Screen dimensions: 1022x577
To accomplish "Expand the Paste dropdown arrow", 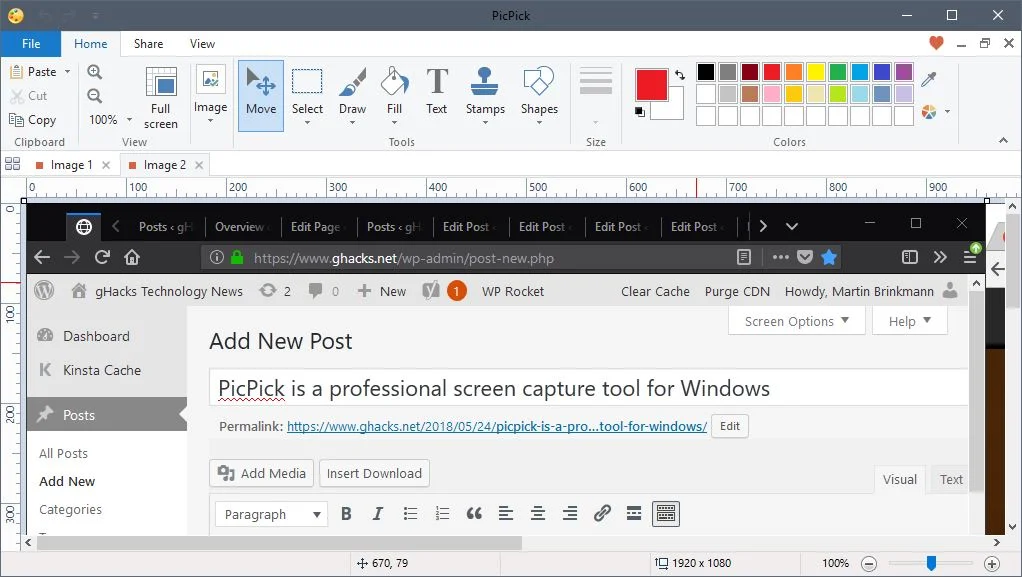I will pyautogui.click(x=67, y=72).
